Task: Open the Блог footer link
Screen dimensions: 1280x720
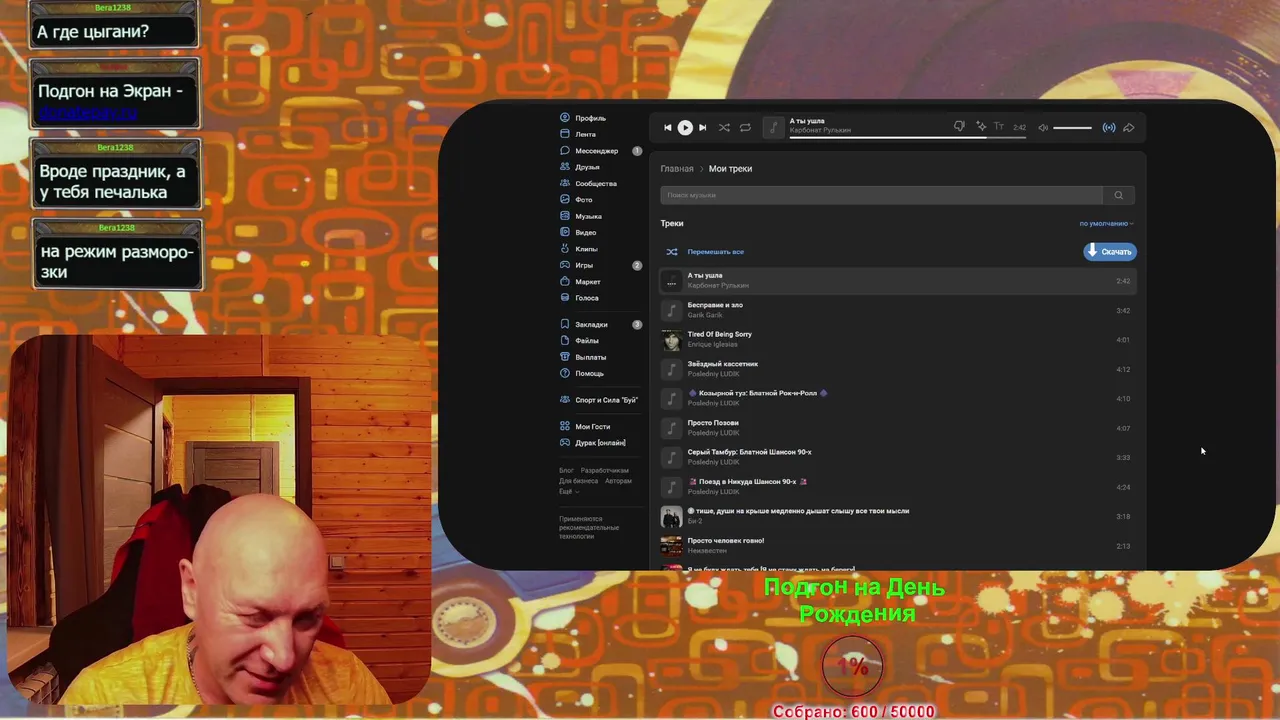Action: tap(566, 470)
